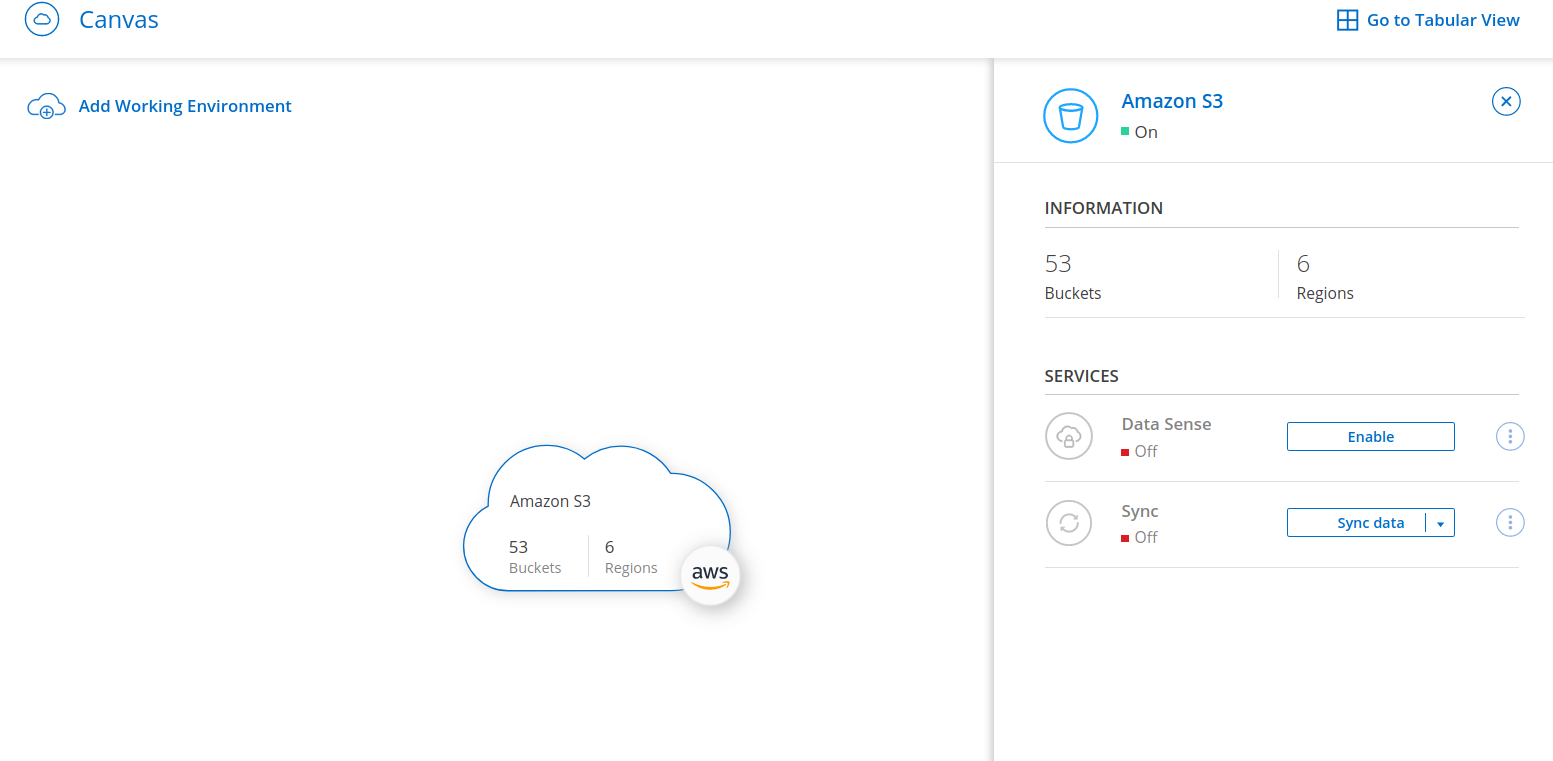Click the Data Sense cloud-lock icon

click(1069, 437)
